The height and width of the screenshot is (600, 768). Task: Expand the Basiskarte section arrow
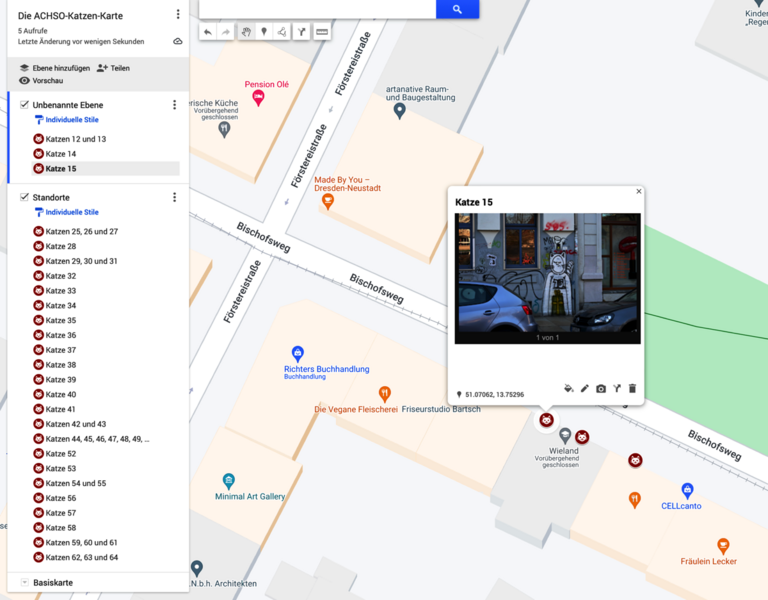24,582
